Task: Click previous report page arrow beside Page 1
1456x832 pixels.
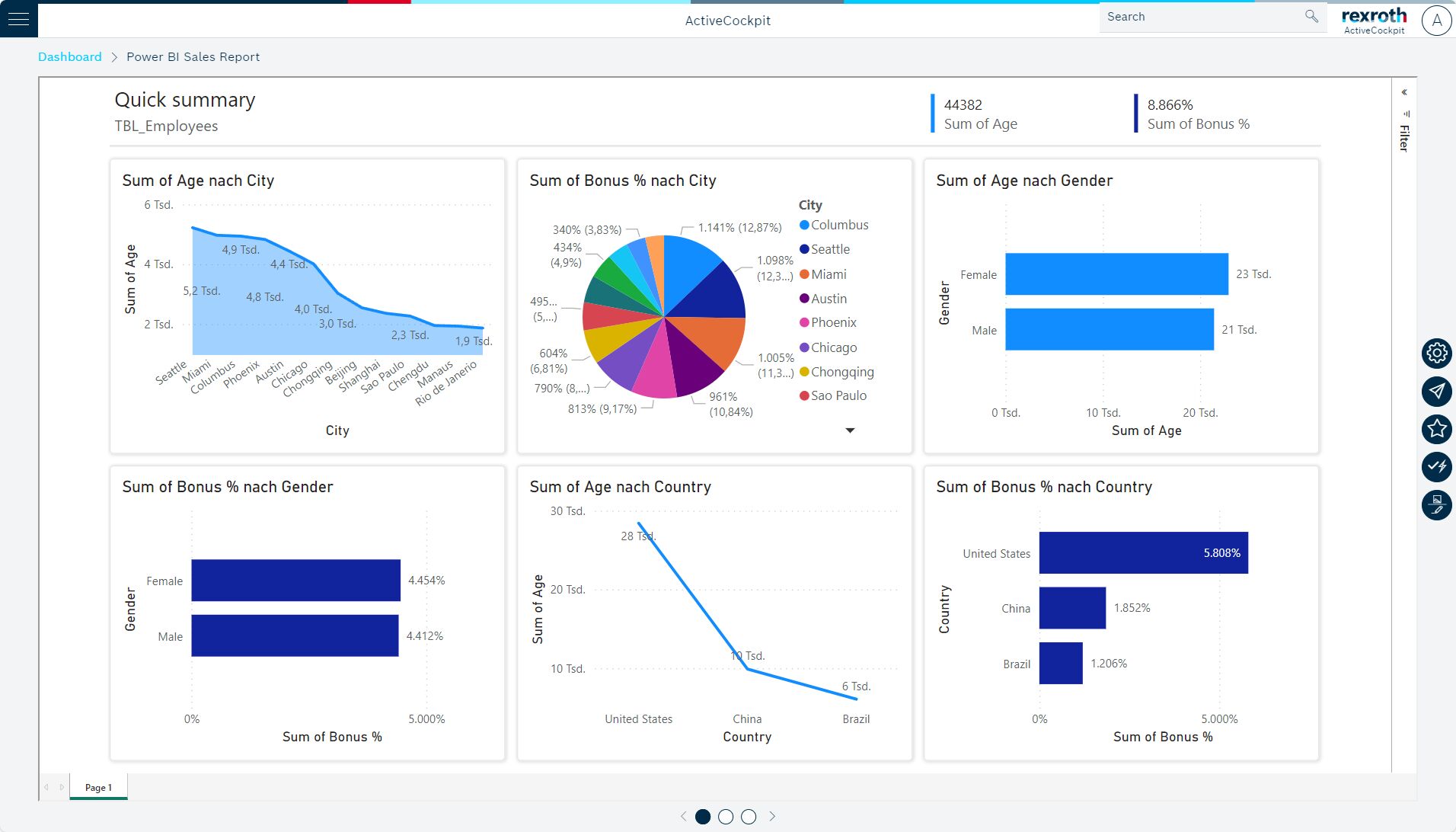Action: click(46, 787)
